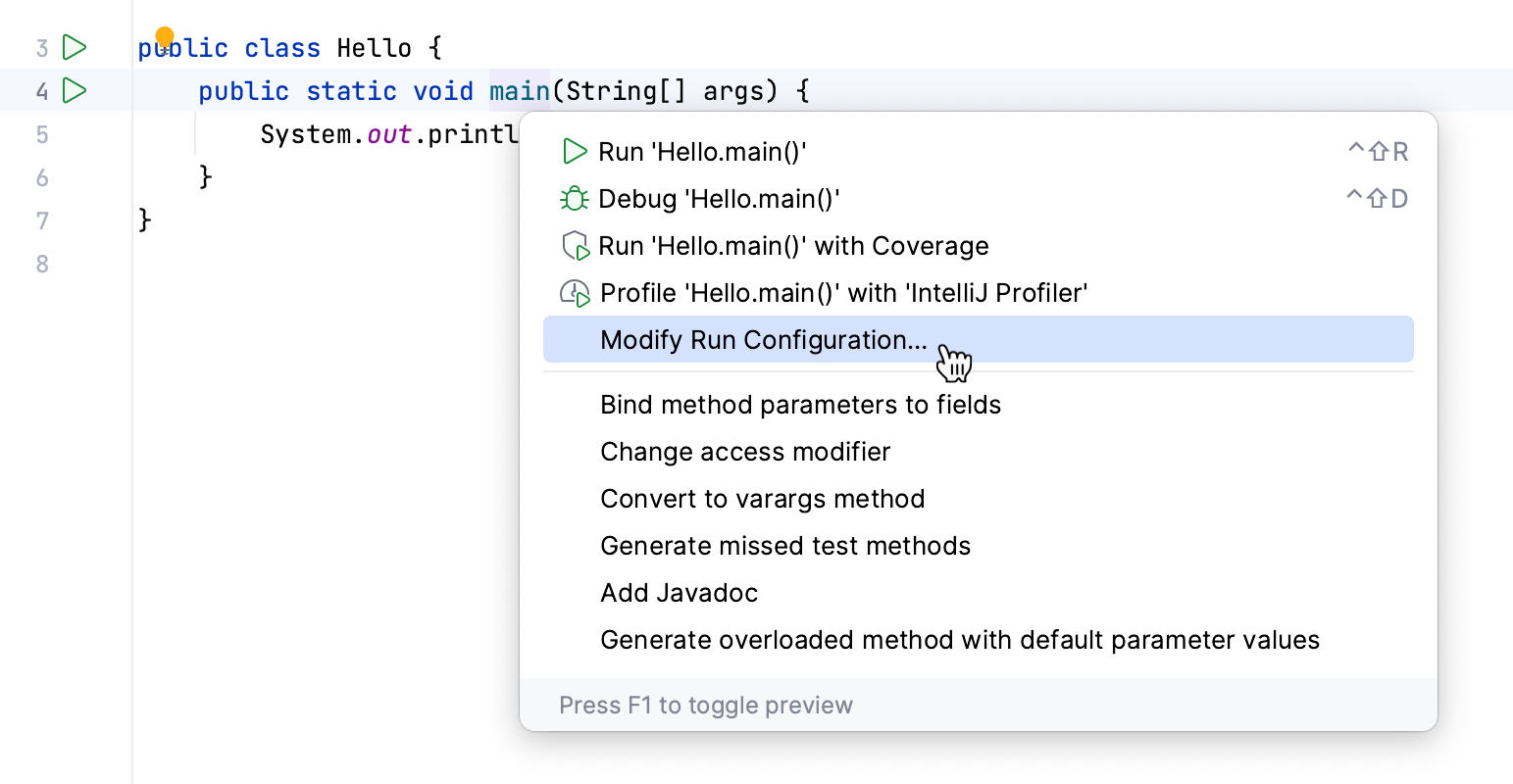Select Generate missed test methods

click(784, 546)
